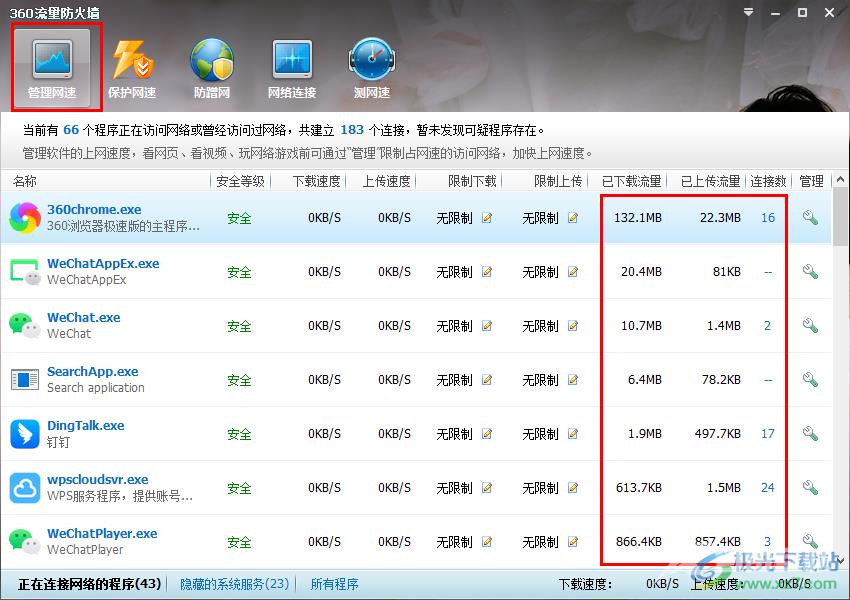Click the WeChatAppEx.exe program icon
Viewport: 850px width, 600px height.
25,272
